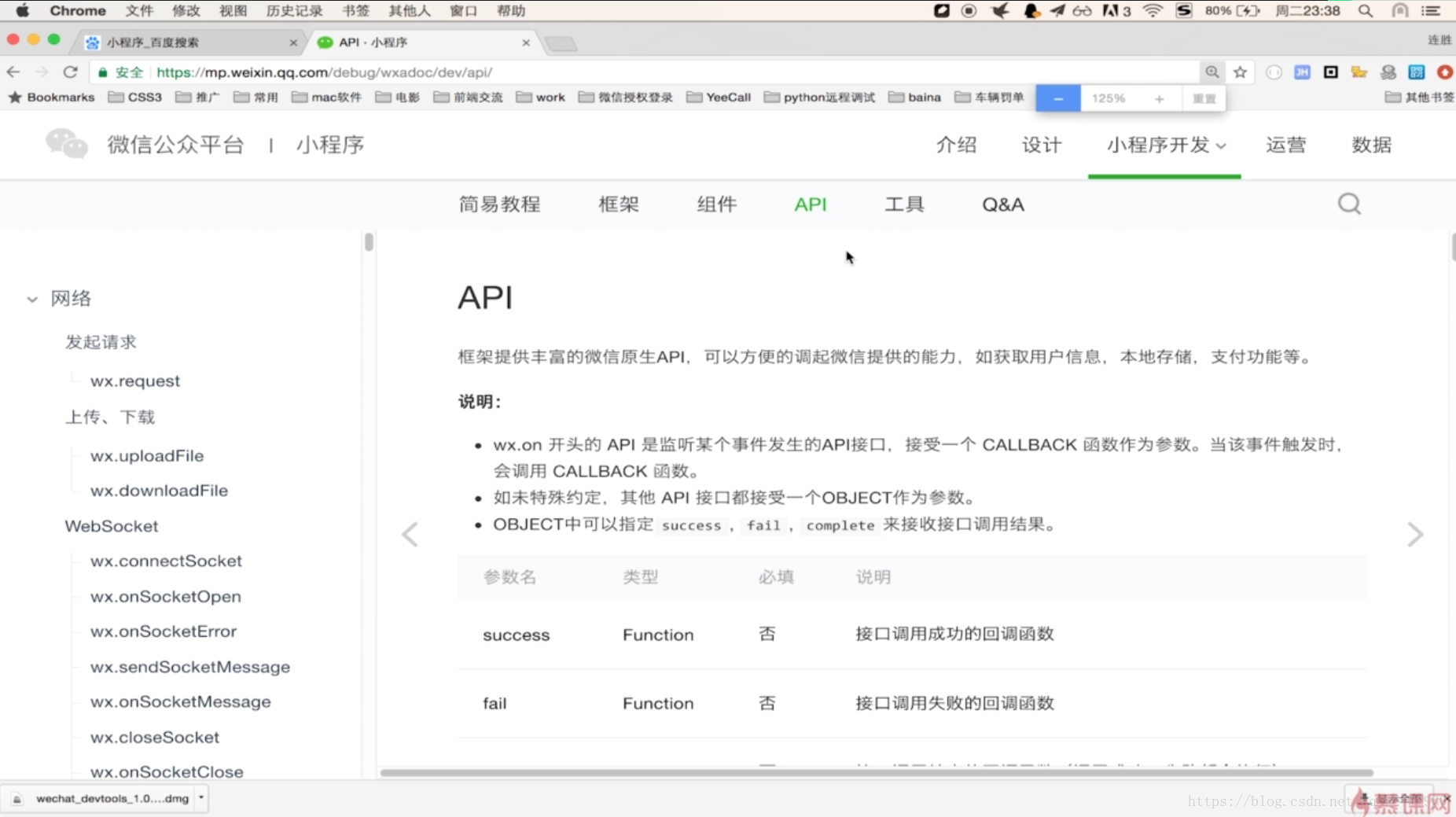This screenshot has width=1456, height=817.
Task: Open download item options arrow
Action: (x=201, y=797)
